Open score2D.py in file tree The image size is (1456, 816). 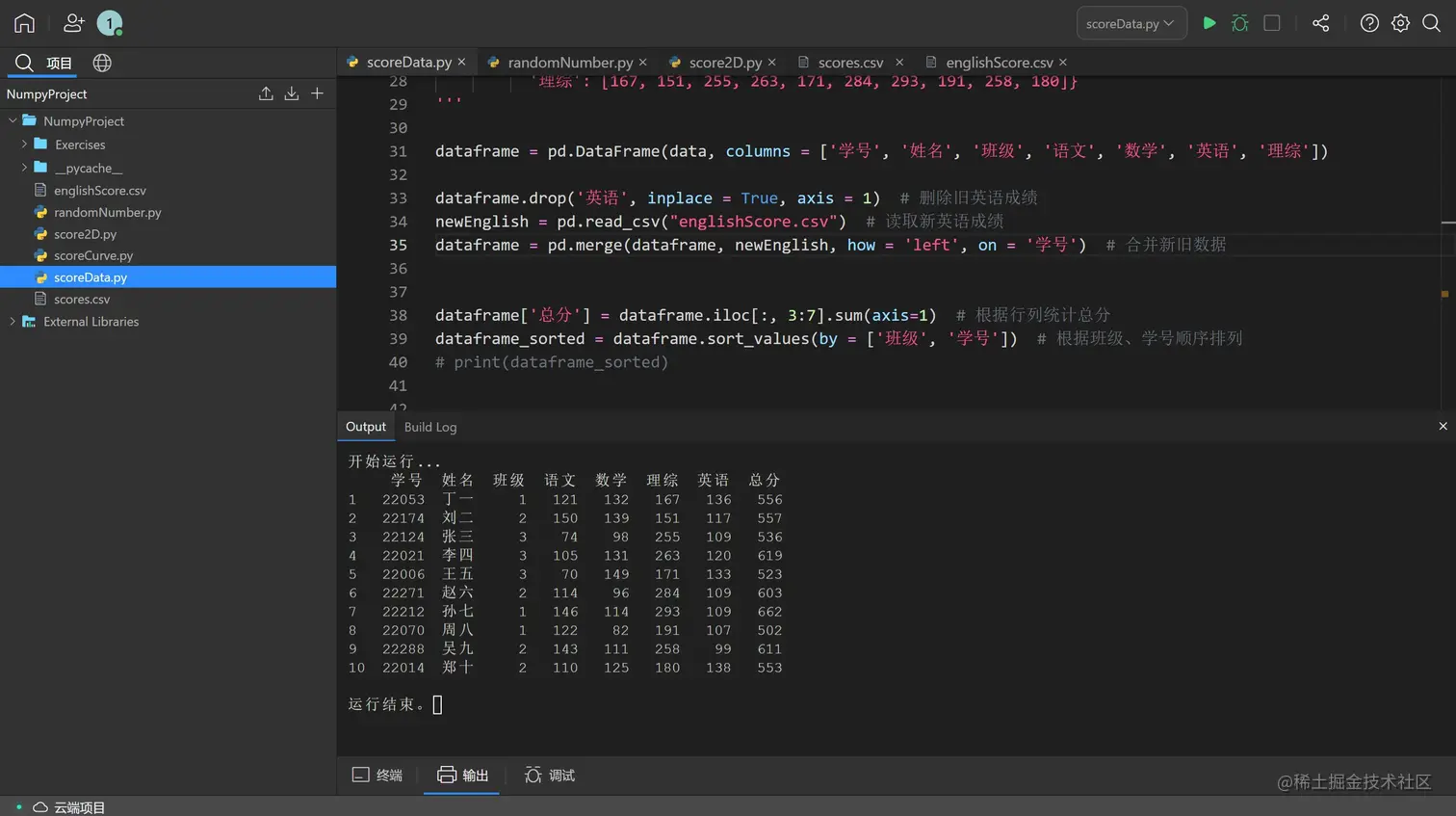click(x=85, y=234)
